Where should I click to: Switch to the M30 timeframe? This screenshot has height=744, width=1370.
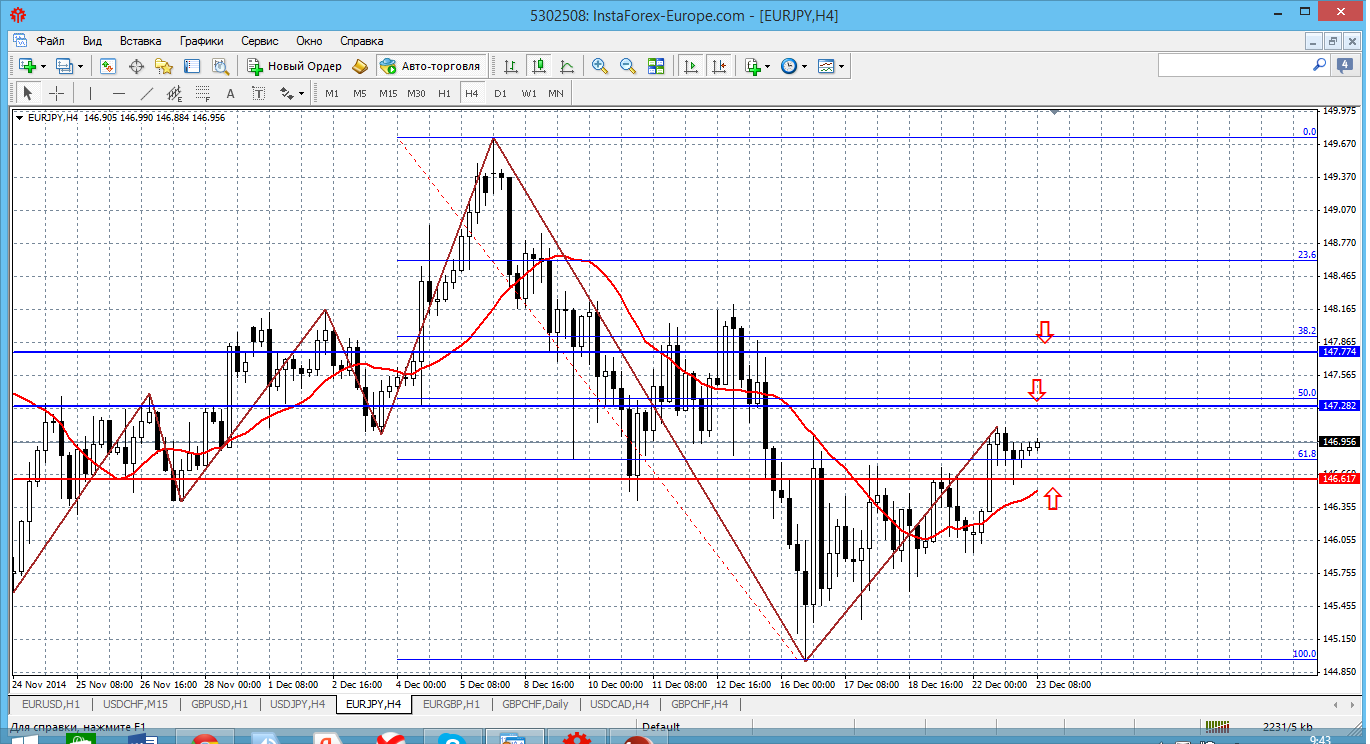[x=417, y=93]
